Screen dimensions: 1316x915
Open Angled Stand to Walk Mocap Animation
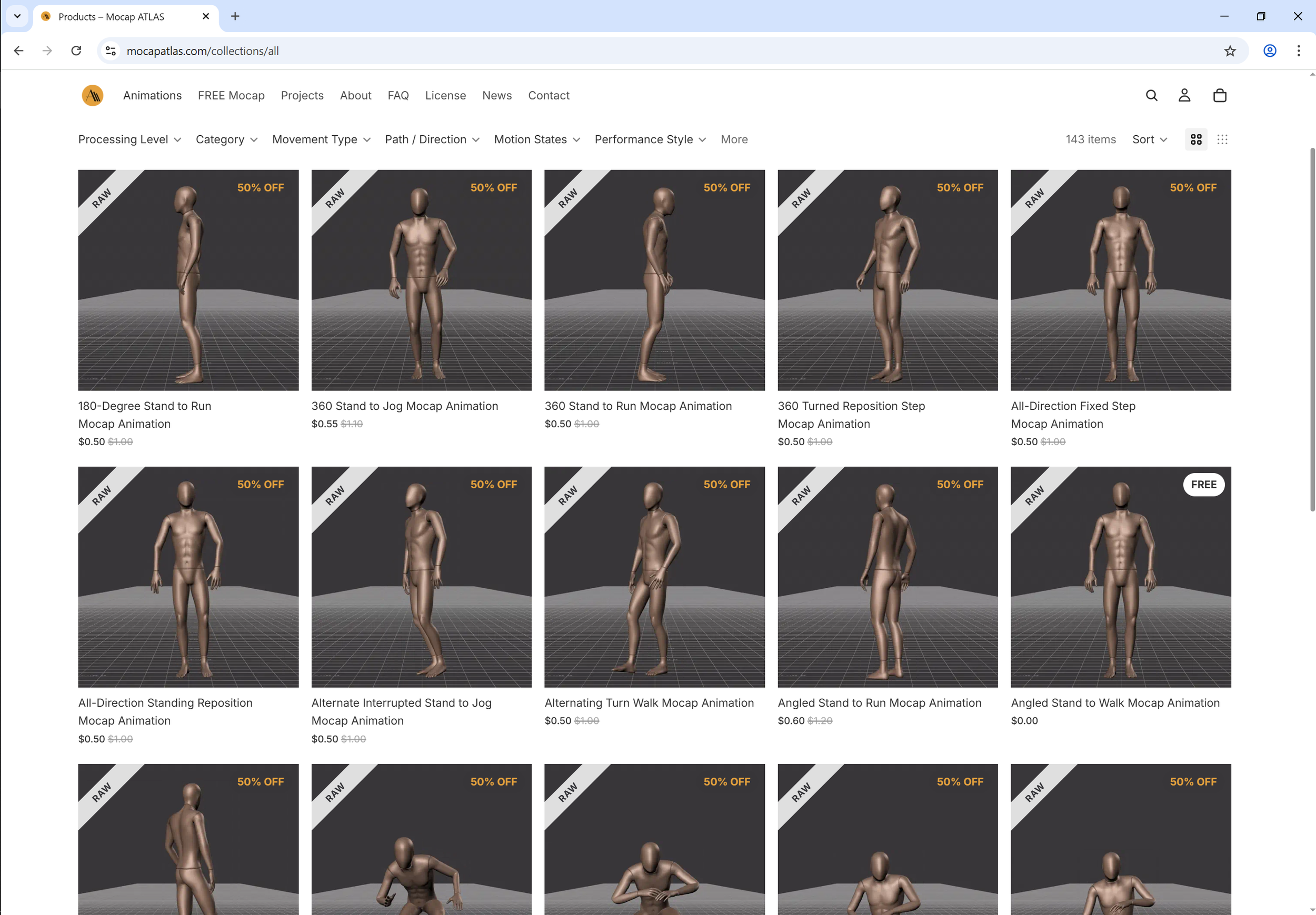tap(1115, 702)
